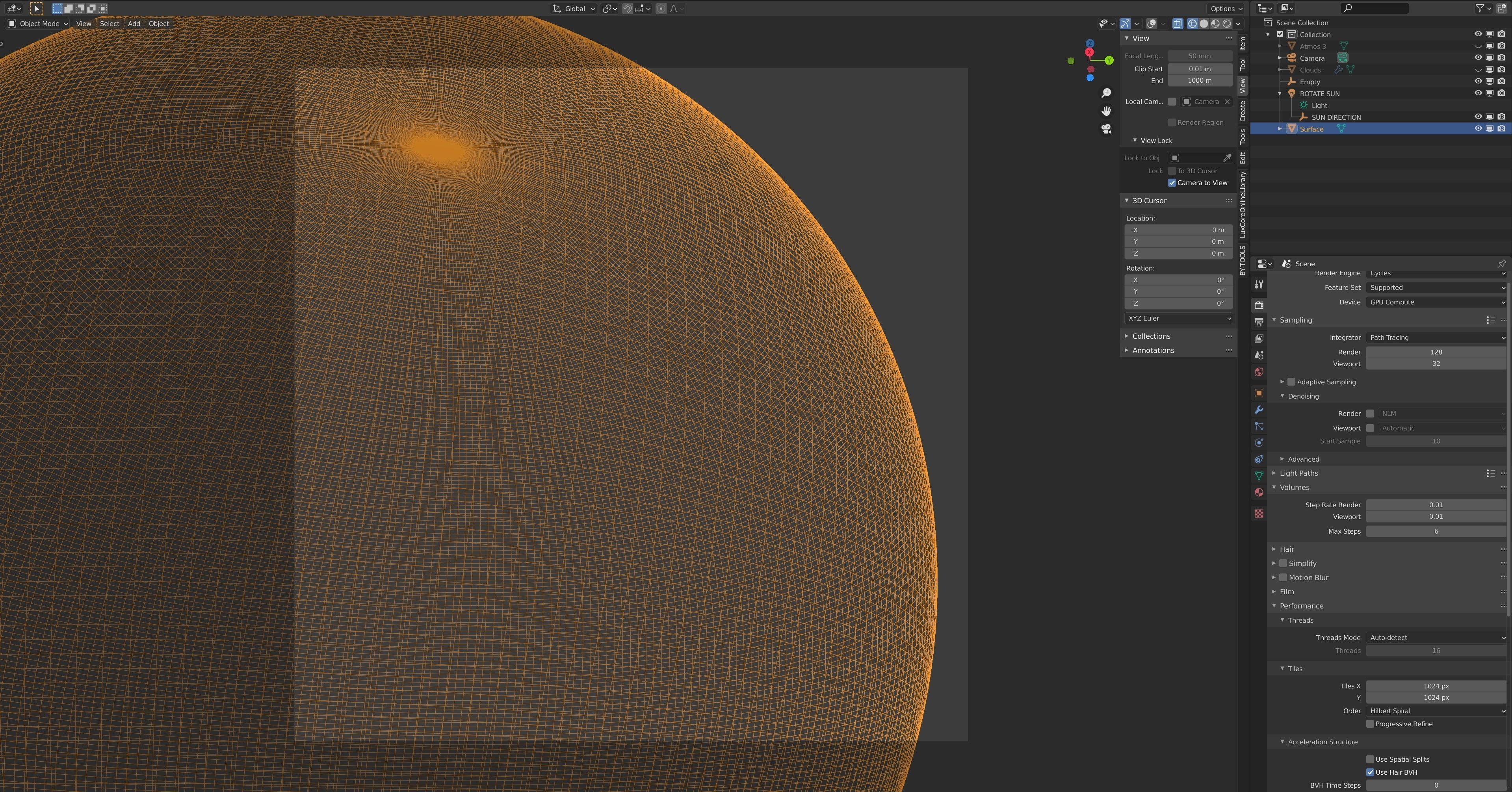Disable Camera to View checkbox
This screenshot has height=792, width=1512.
[x=1172, y=183]
